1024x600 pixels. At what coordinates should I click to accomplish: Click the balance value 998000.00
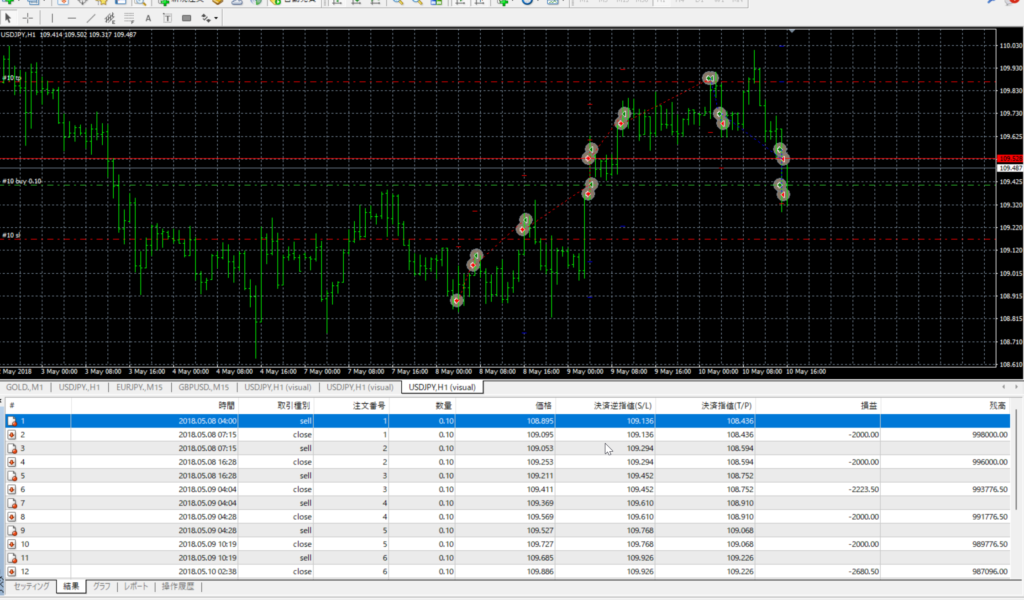pos(989,435)
